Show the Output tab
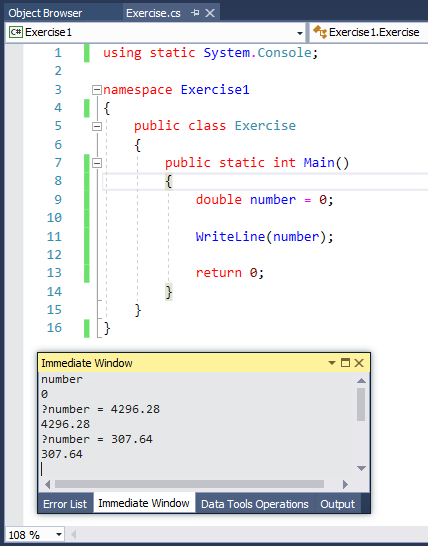Viewport: 428px width, 546px height. (x=337, y=504)
